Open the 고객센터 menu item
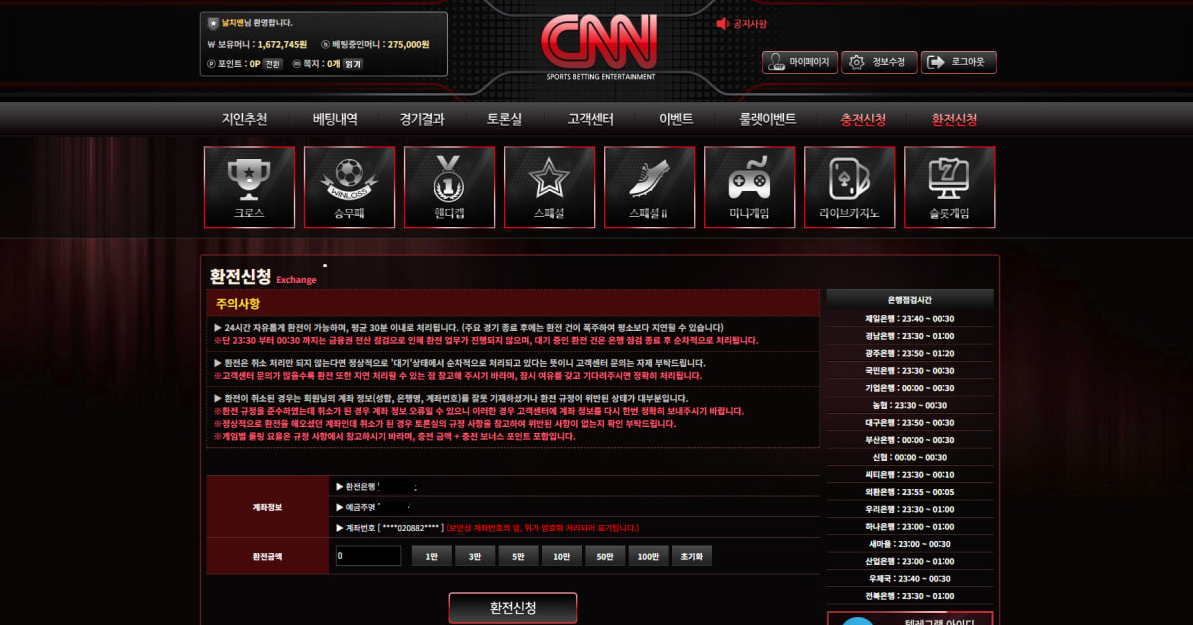Screen dimensions: 1193x625 pos(590,119)
